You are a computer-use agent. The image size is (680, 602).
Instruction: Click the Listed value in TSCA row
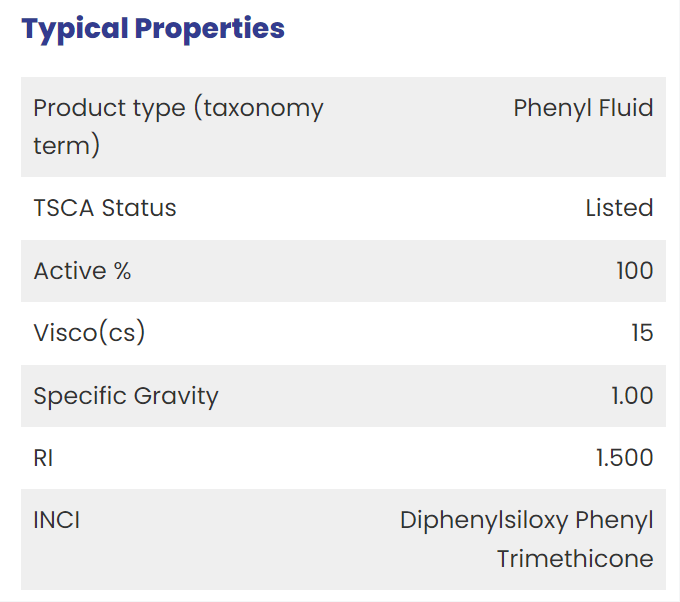(619, 208)
